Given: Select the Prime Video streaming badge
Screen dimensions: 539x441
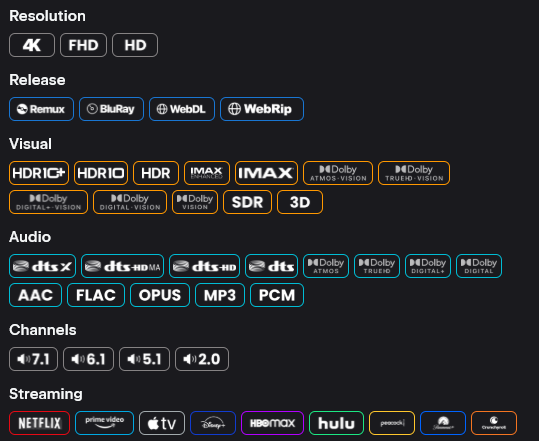Looking at the screenshot, I should [104, 423].
